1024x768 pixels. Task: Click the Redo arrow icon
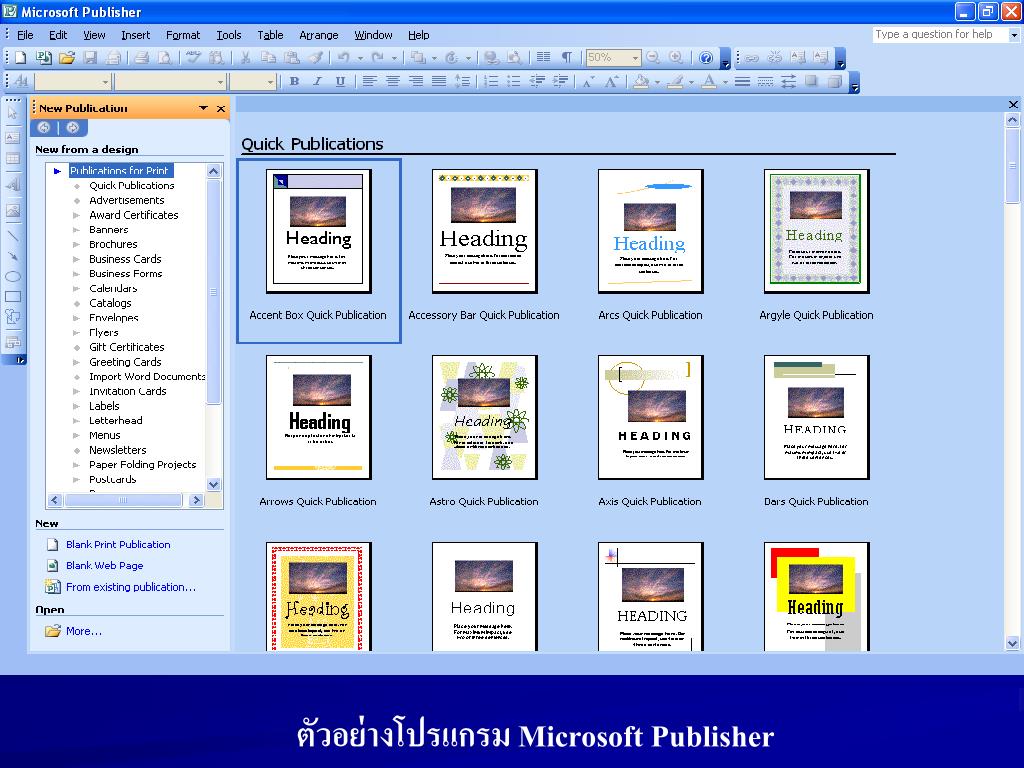pos(377,58)
